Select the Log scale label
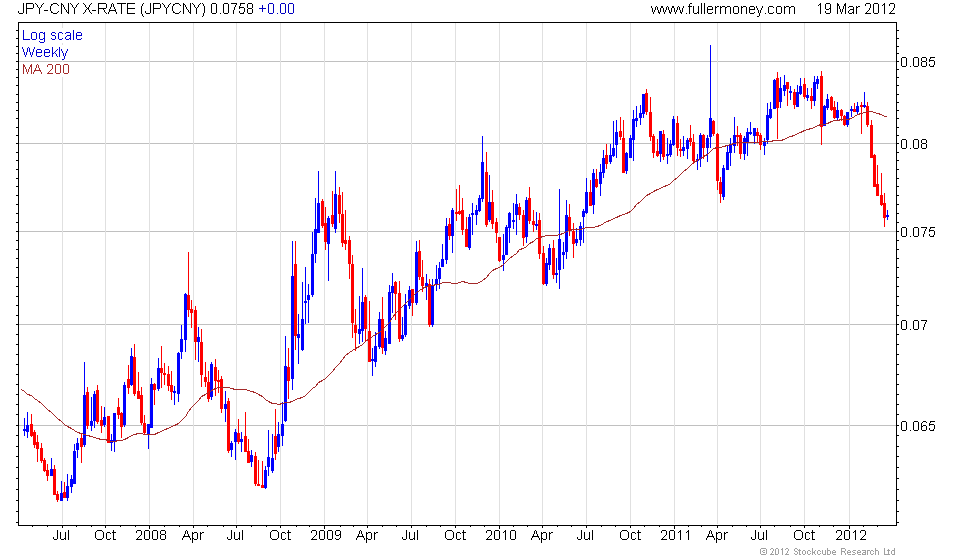Viewport: 980px width, 560px height. pyautogui.click(x=52, y=36)
